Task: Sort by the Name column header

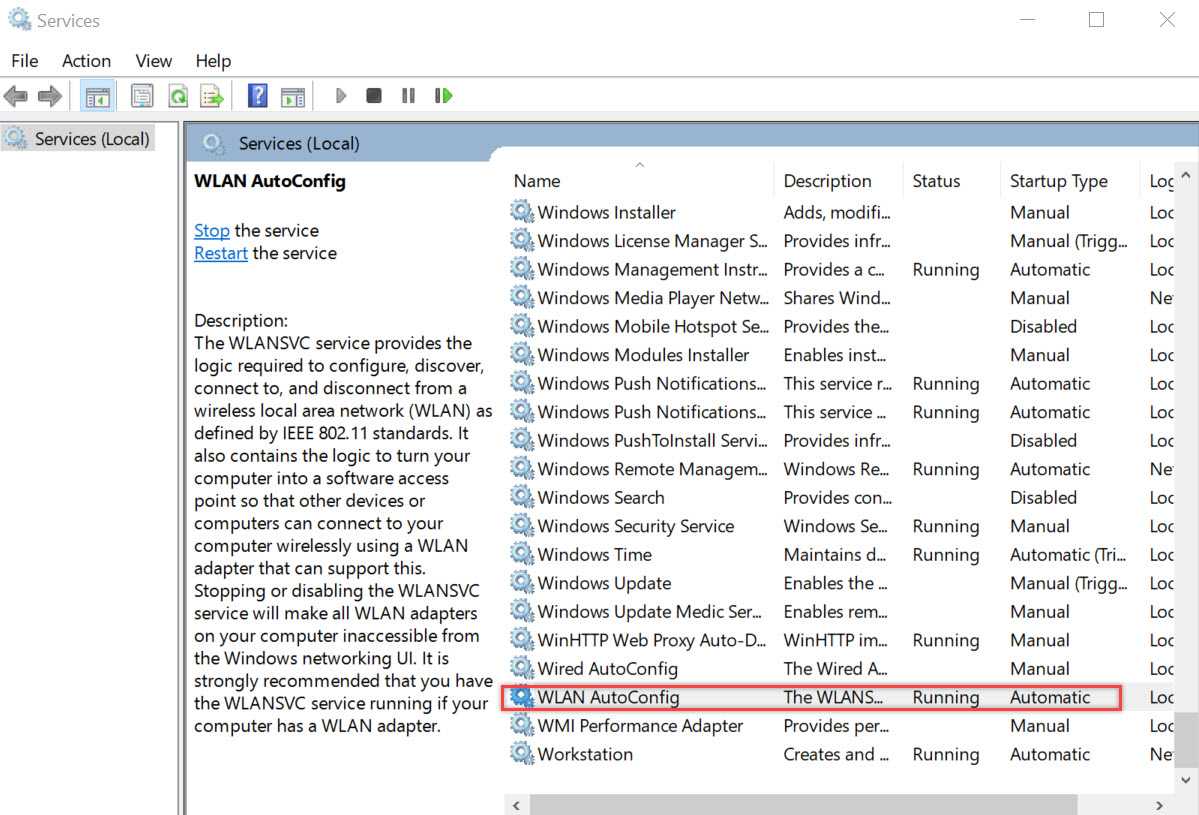Action: 639,181
